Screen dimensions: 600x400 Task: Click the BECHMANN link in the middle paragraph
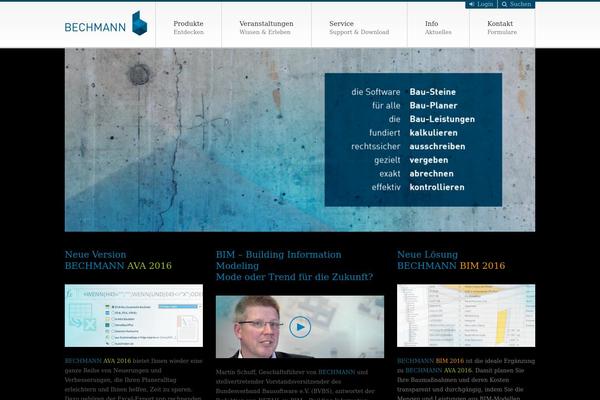pos(337,372)
